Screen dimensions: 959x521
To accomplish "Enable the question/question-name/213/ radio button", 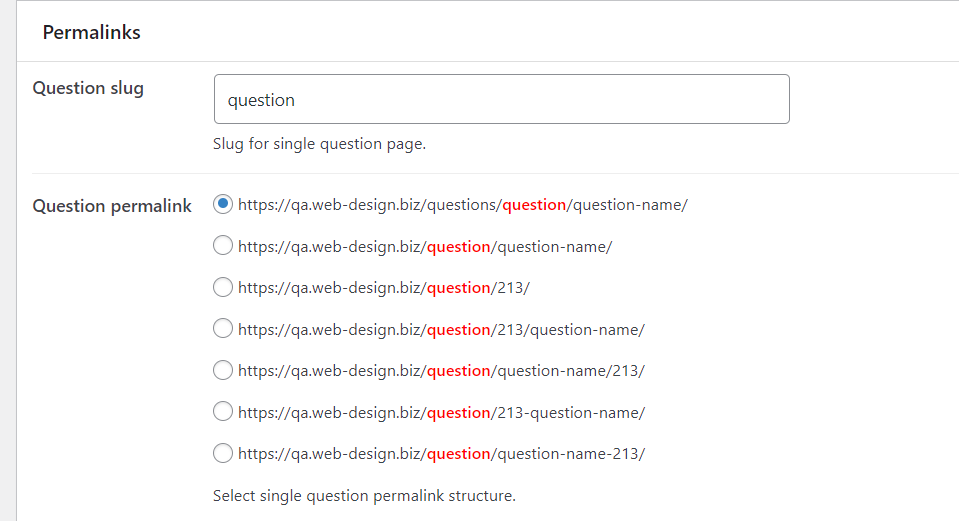I will pyautogui.click(x=223, y=370).
